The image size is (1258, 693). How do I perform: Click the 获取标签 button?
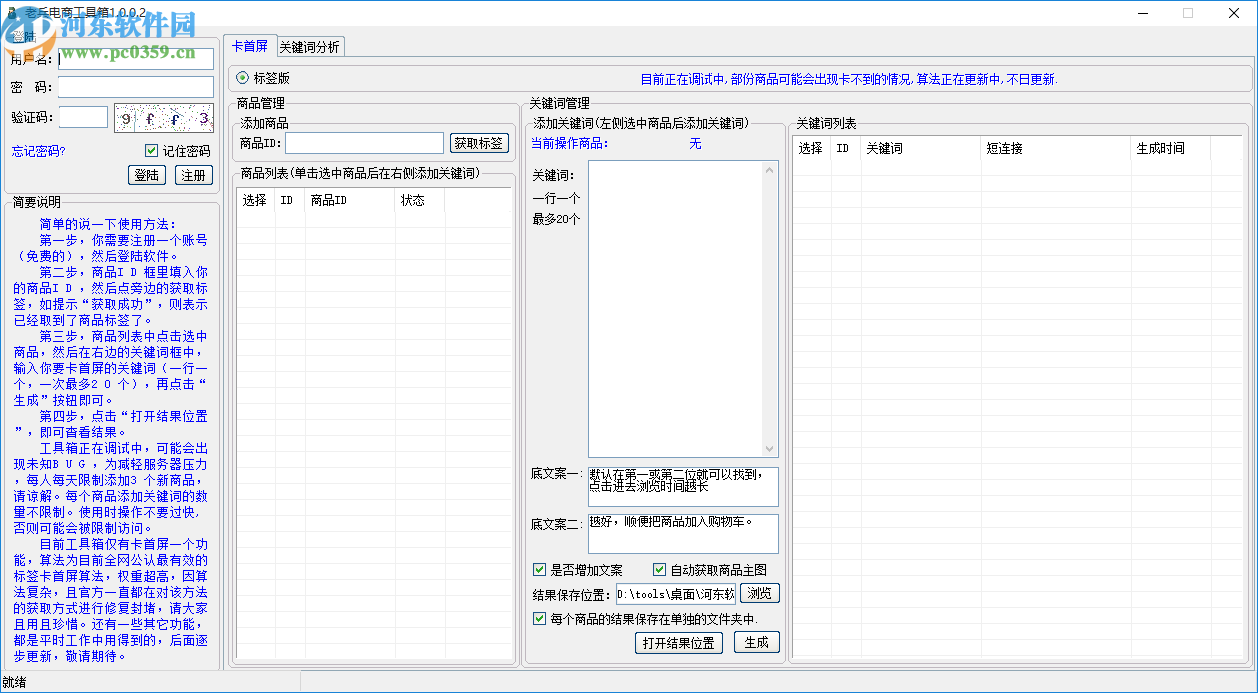481,142
